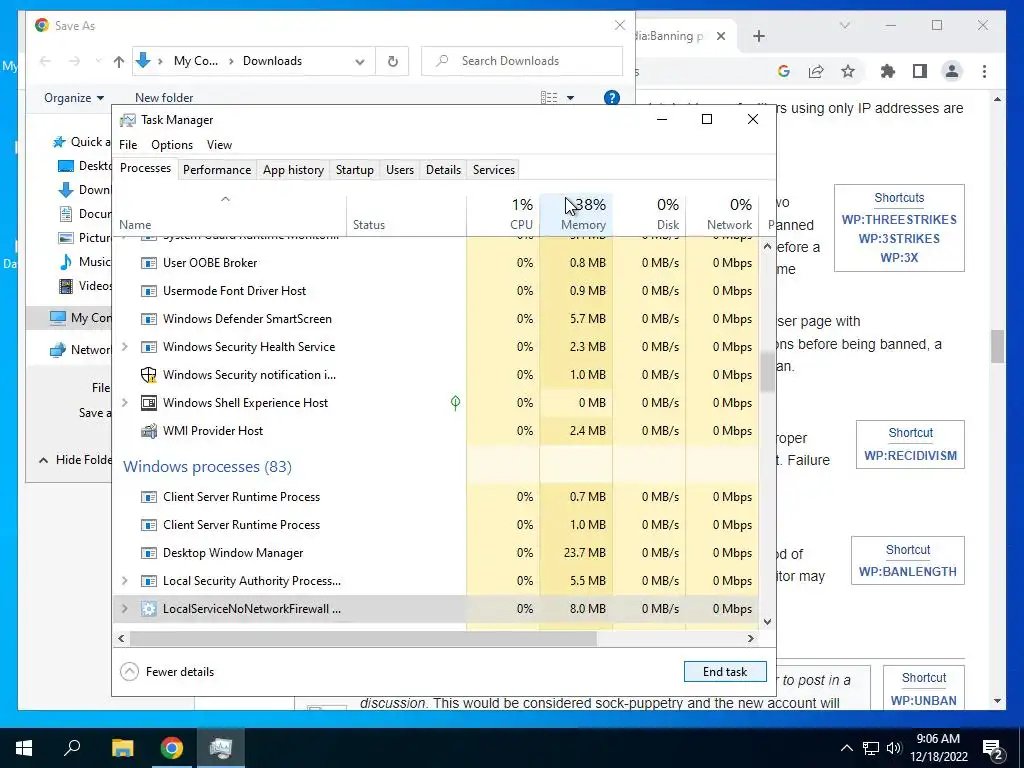Screen dimensions: 1024x768
Task: Switch to the Details tab
Action: [x=443, y=170]
